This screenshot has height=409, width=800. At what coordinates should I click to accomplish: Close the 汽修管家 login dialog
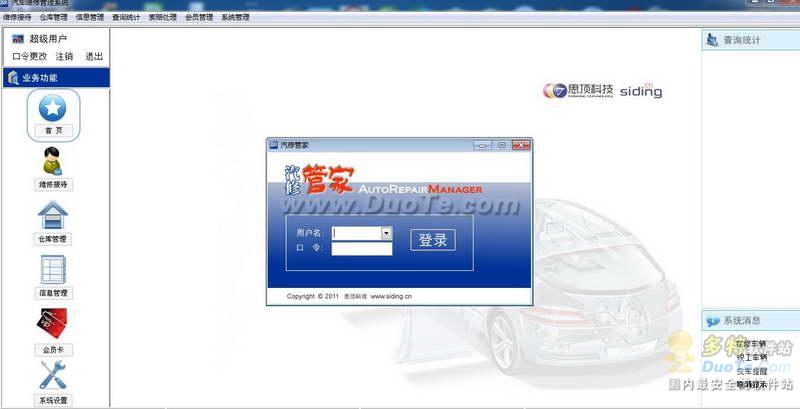520,145
